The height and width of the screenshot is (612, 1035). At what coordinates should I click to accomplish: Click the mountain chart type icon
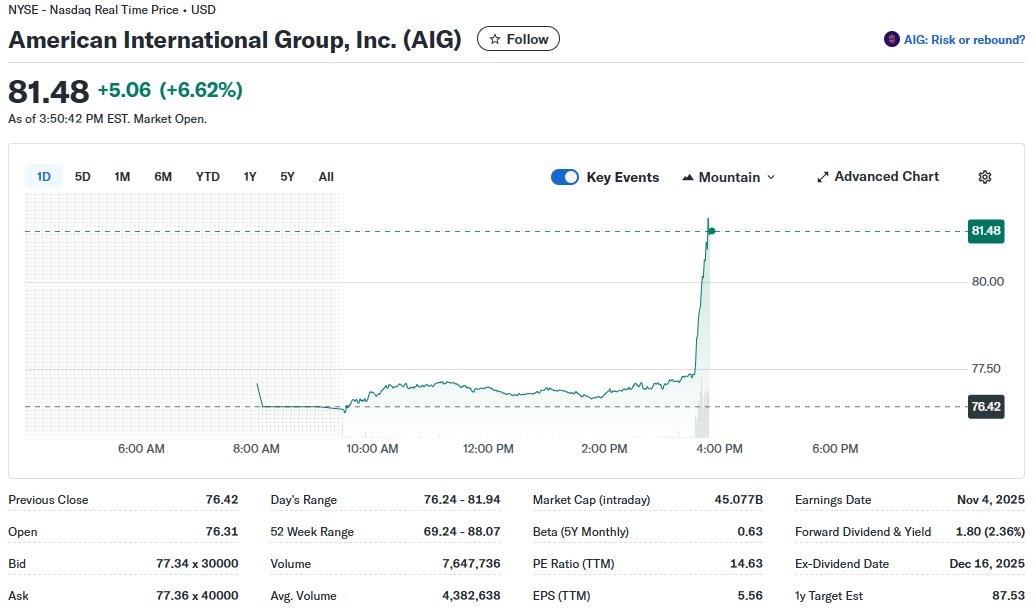pos(688,177)
